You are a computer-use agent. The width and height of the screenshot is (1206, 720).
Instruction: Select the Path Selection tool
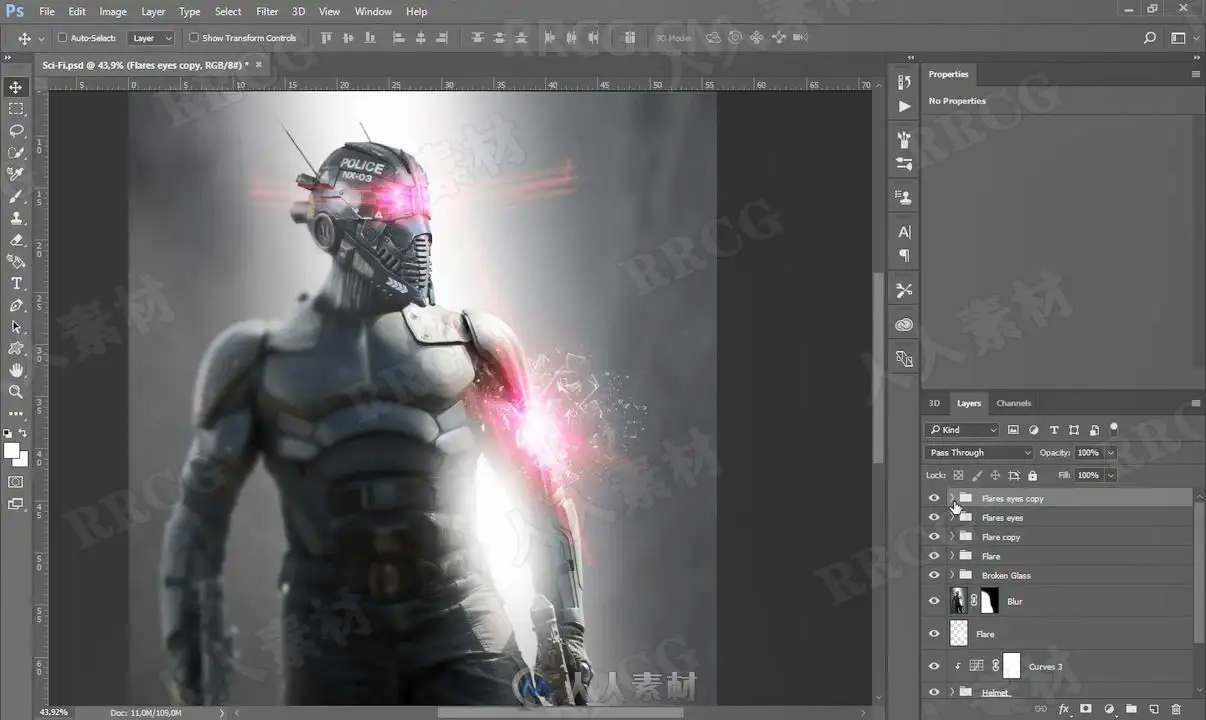tap(16, 327)
